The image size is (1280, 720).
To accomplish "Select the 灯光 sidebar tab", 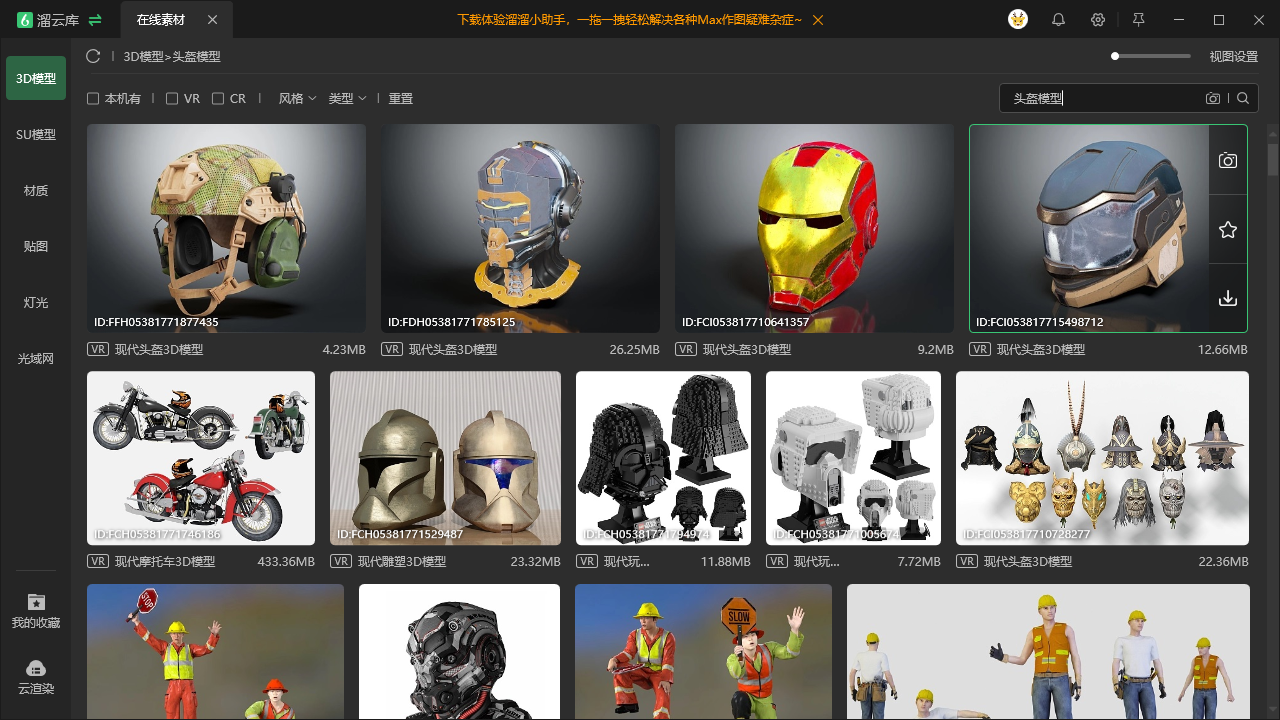I will click(36, 302).
